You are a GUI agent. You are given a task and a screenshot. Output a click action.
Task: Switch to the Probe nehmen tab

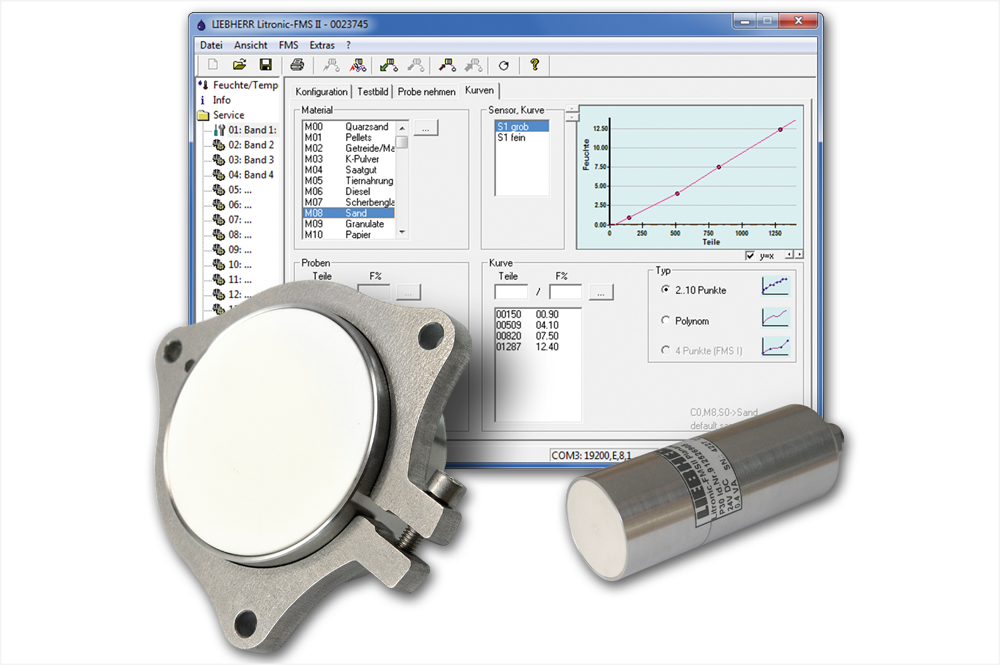(426, 92)
